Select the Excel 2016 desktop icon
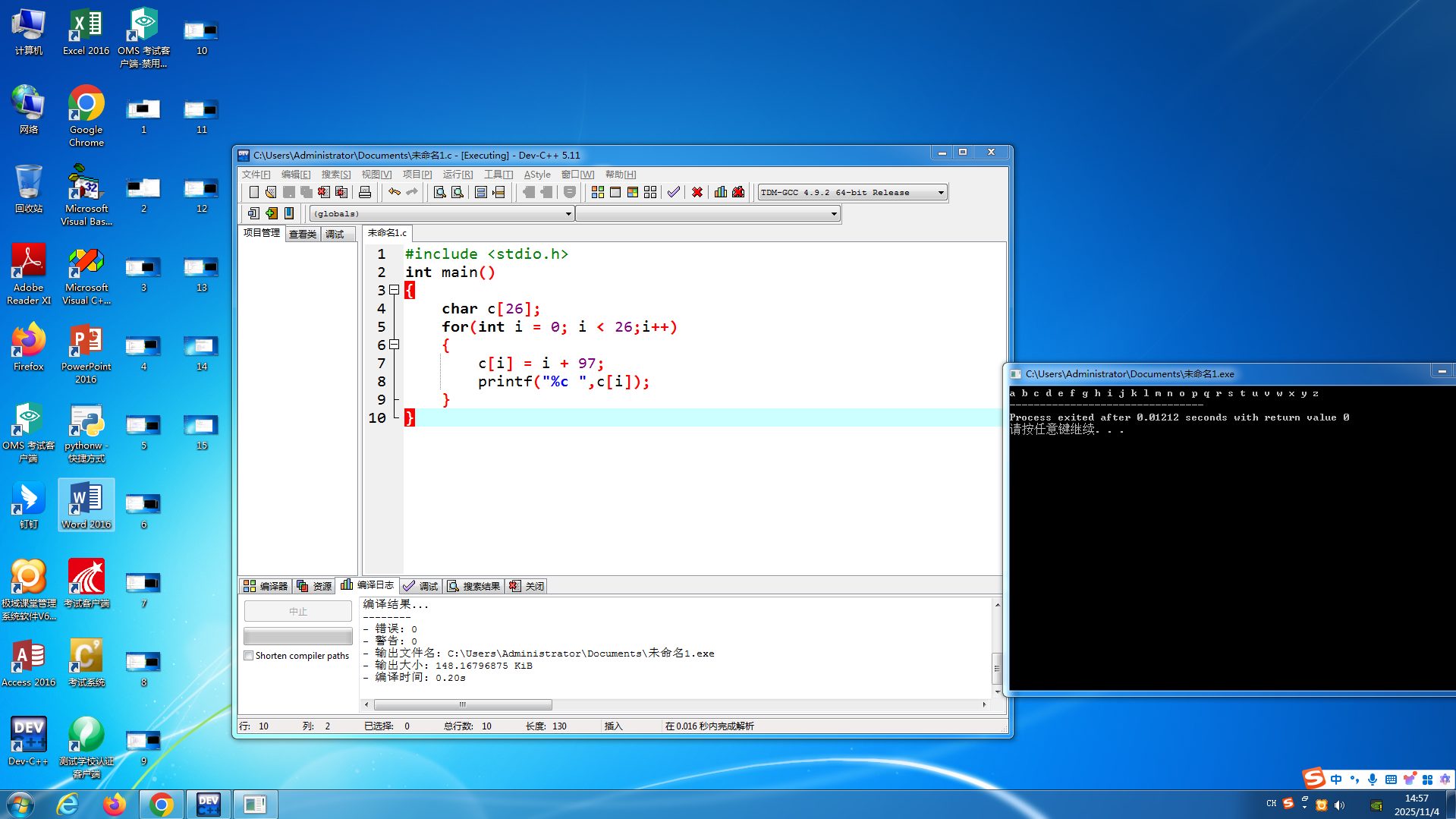This screenshot has width=1456, height=819. (86, 31)
